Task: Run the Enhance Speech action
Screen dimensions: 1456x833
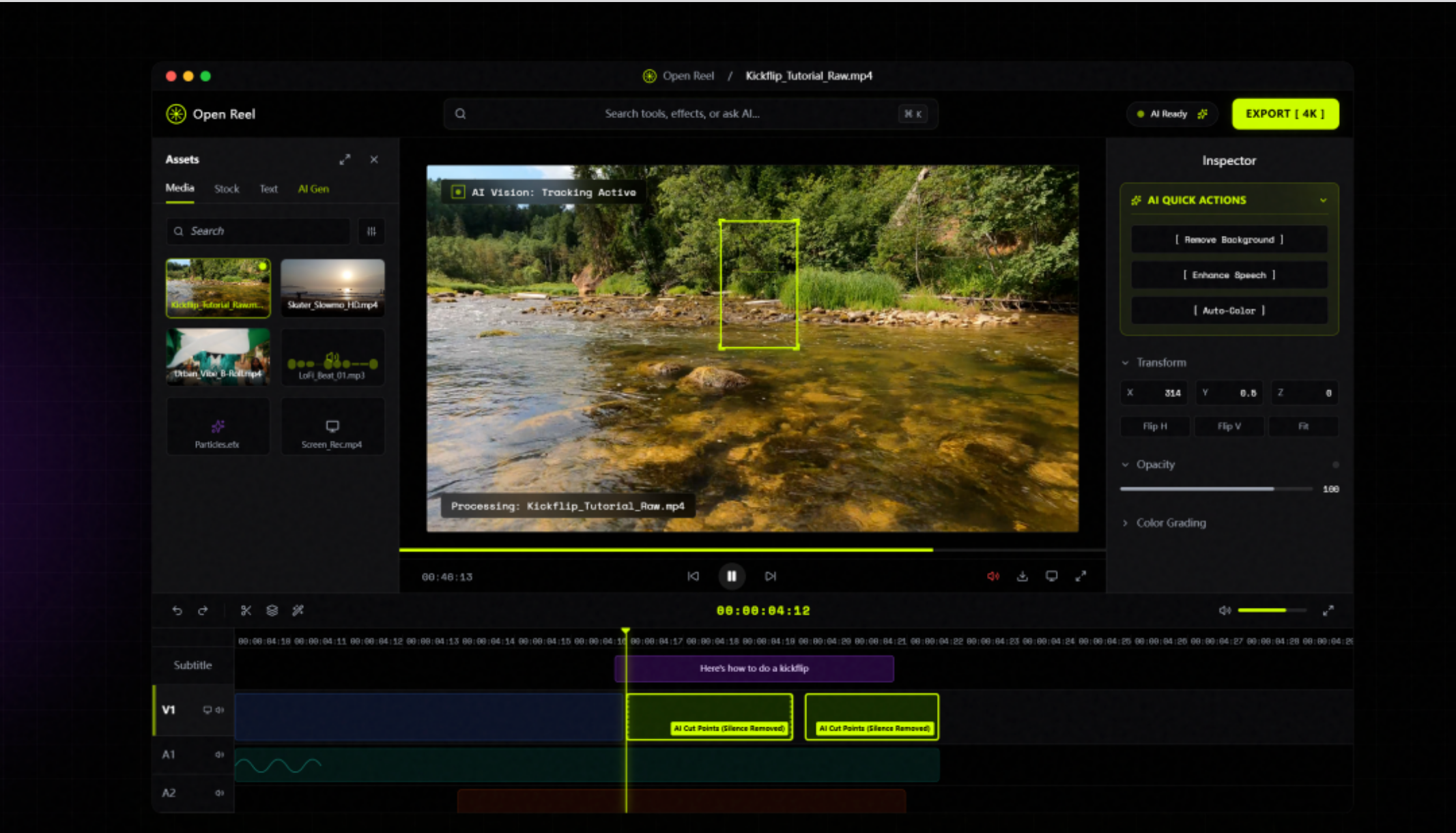Action: (1229, 275)
